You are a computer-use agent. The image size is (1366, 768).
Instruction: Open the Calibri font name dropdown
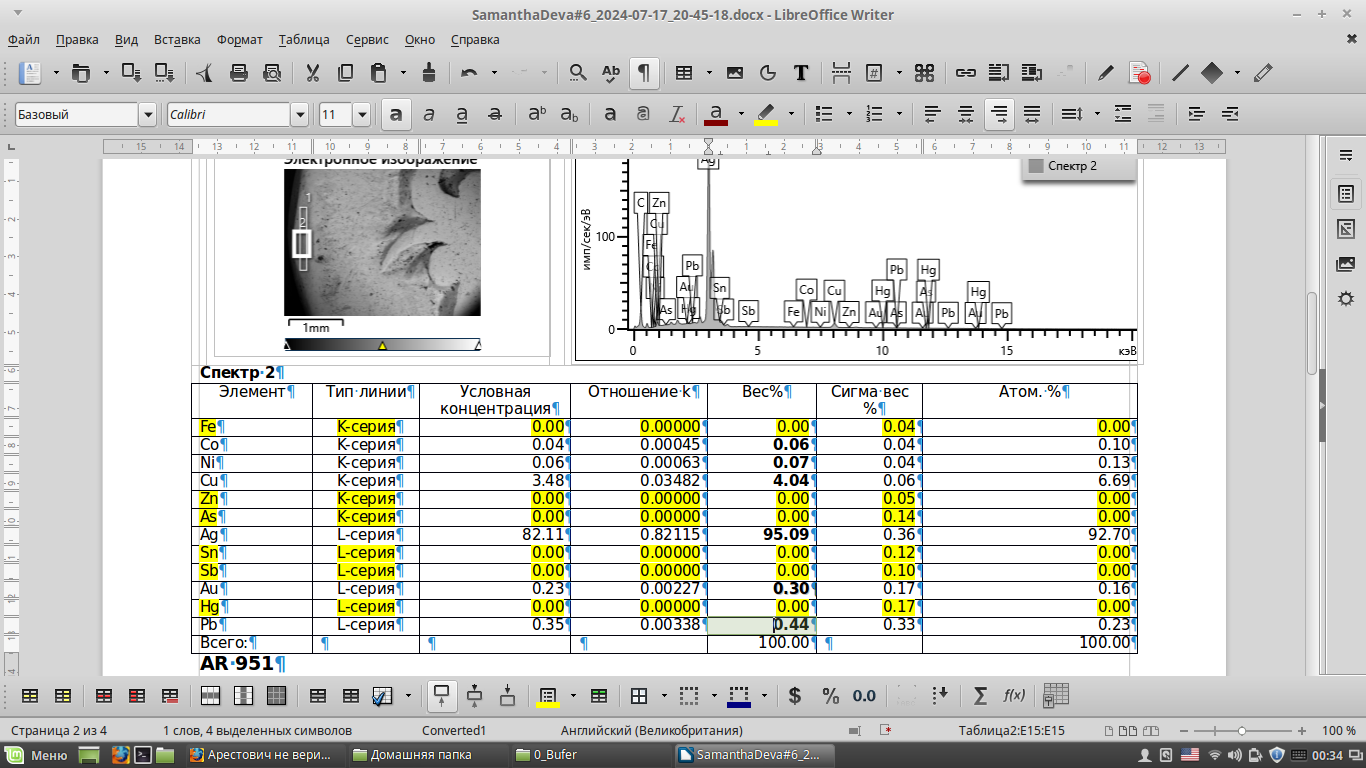[299, 114]
